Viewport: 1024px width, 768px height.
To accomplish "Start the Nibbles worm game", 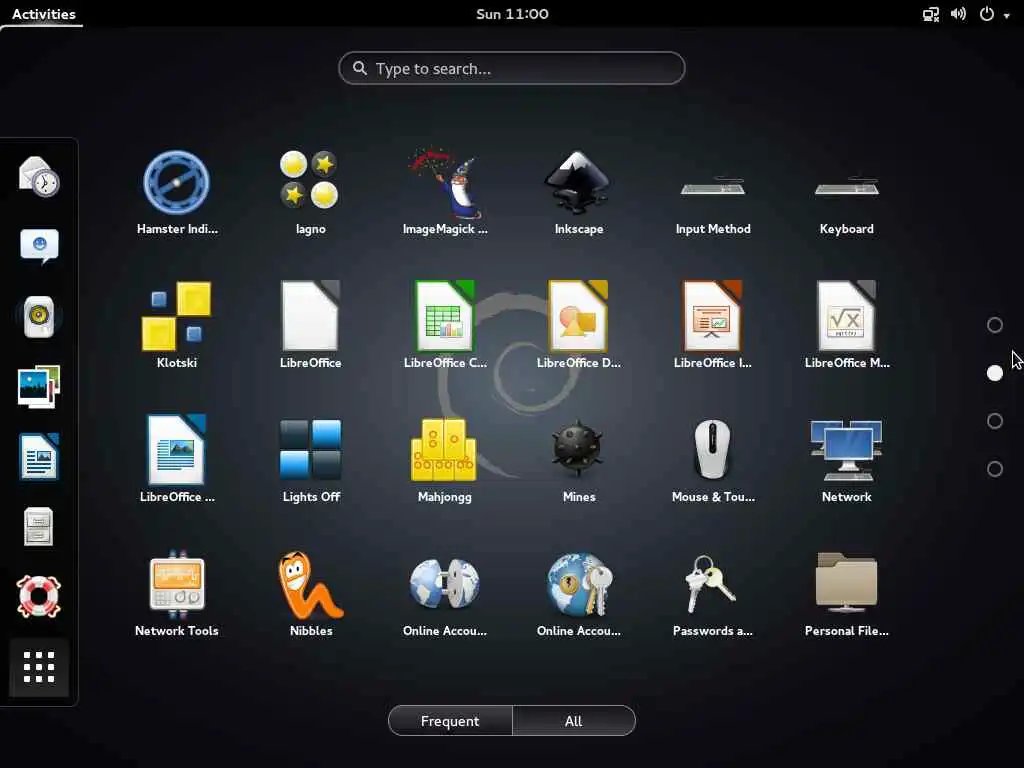I will click(x=310, y=593).
